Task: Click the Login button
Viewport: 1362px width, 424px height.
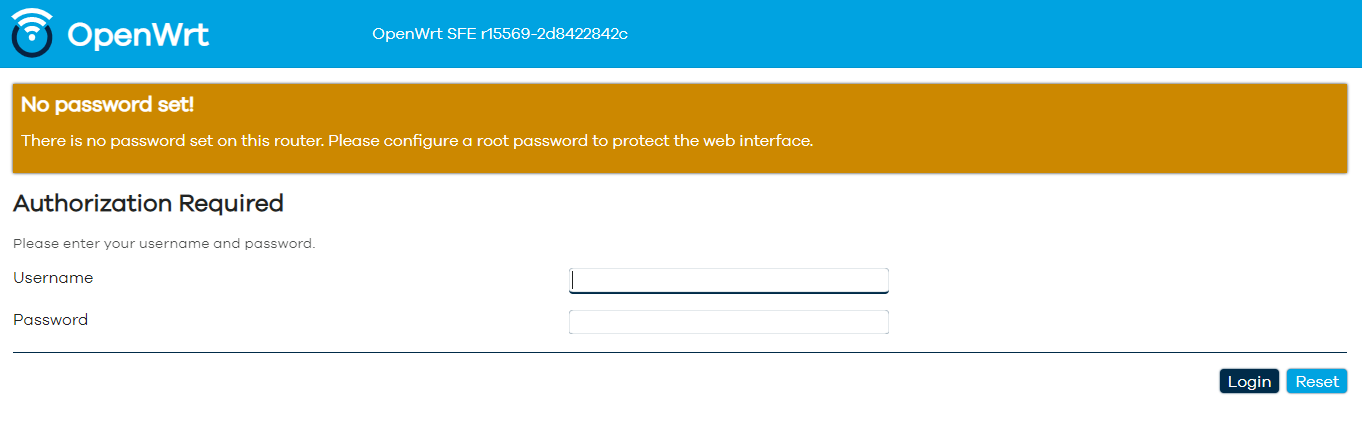Action: point(1249,381)
